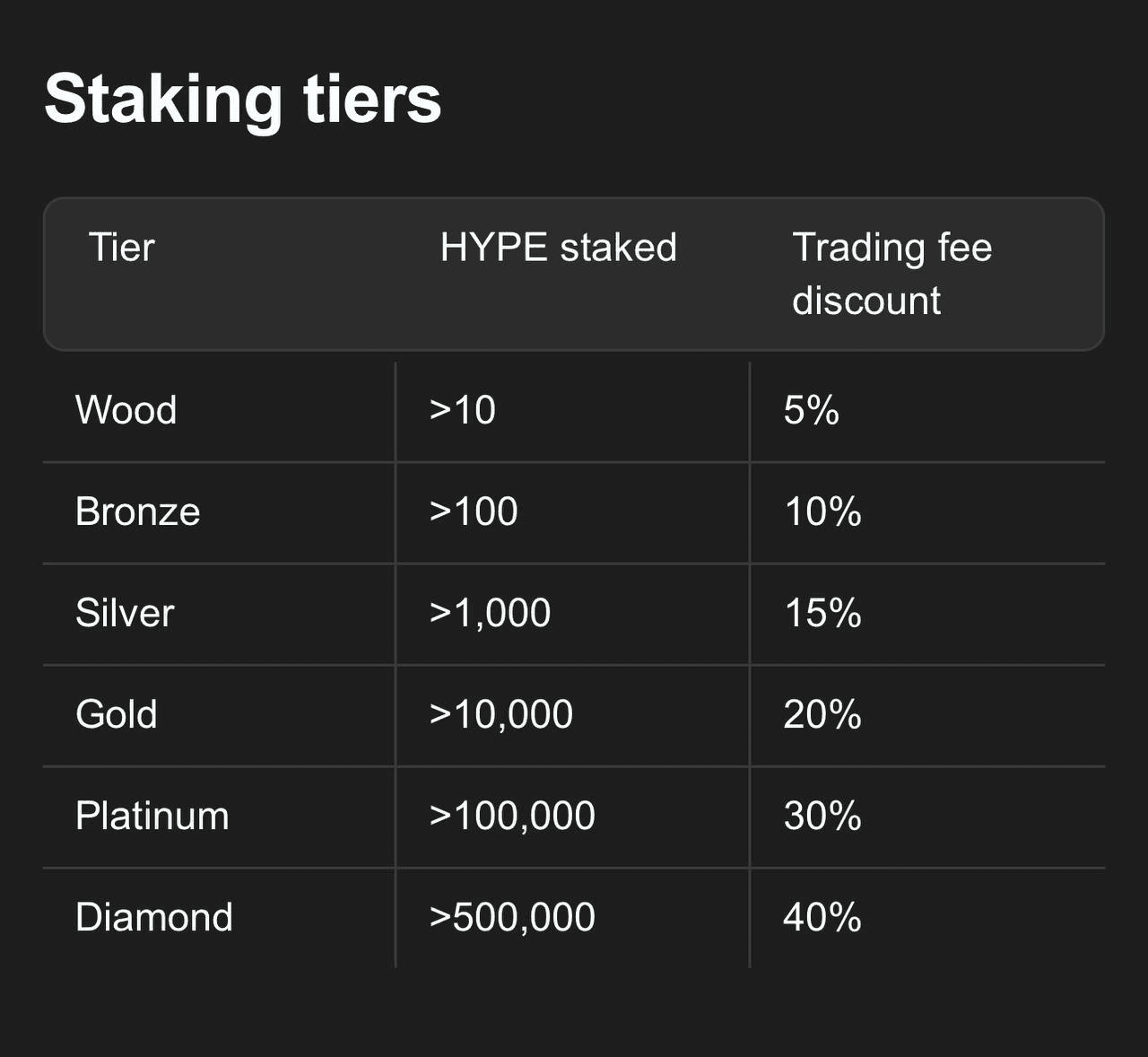This screenshot has width=1148, height=1057.
Task: Click the Diamond tier name
Action: coord(154,917)
